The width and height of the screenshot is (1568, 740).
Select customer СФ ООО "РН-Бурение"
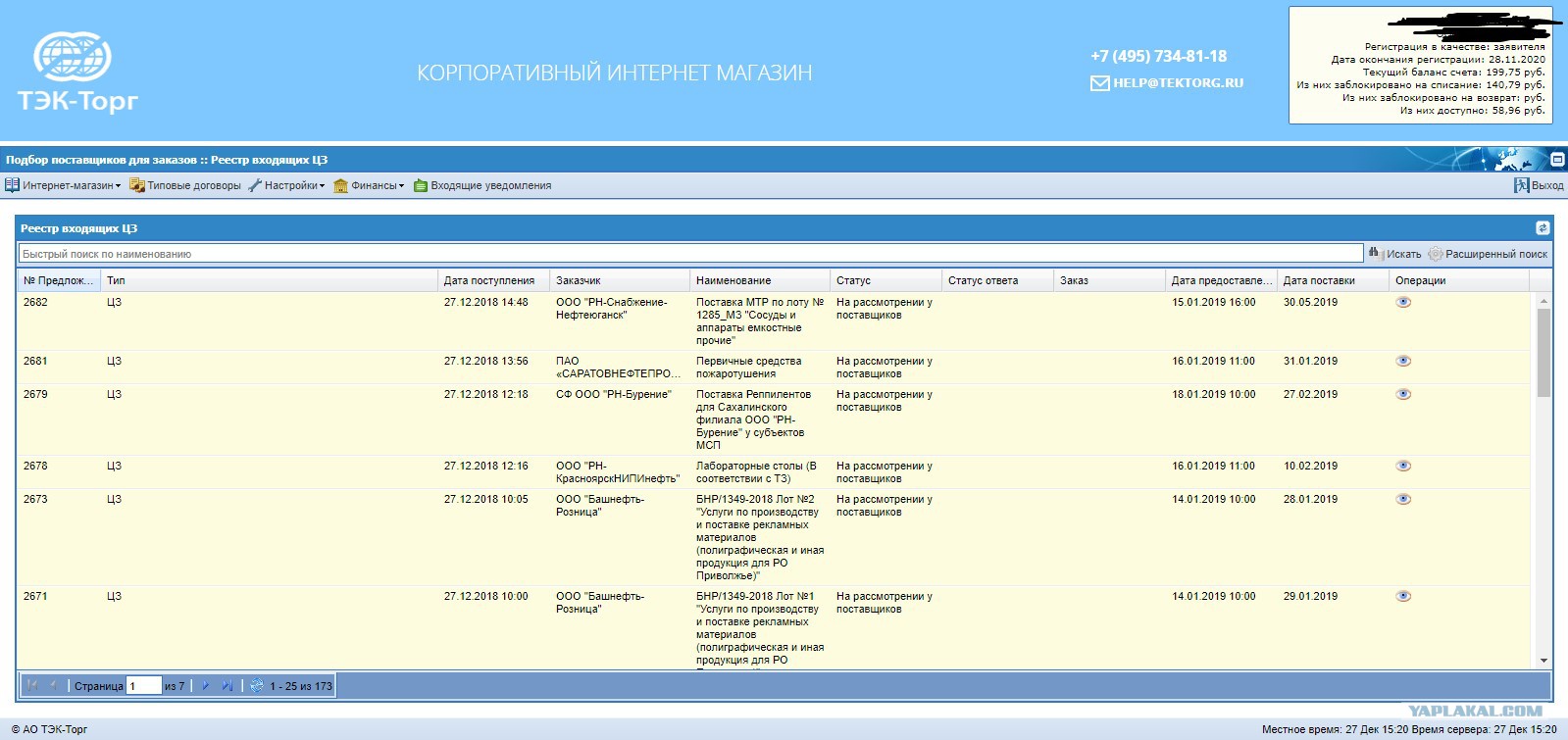coord(613,394)
